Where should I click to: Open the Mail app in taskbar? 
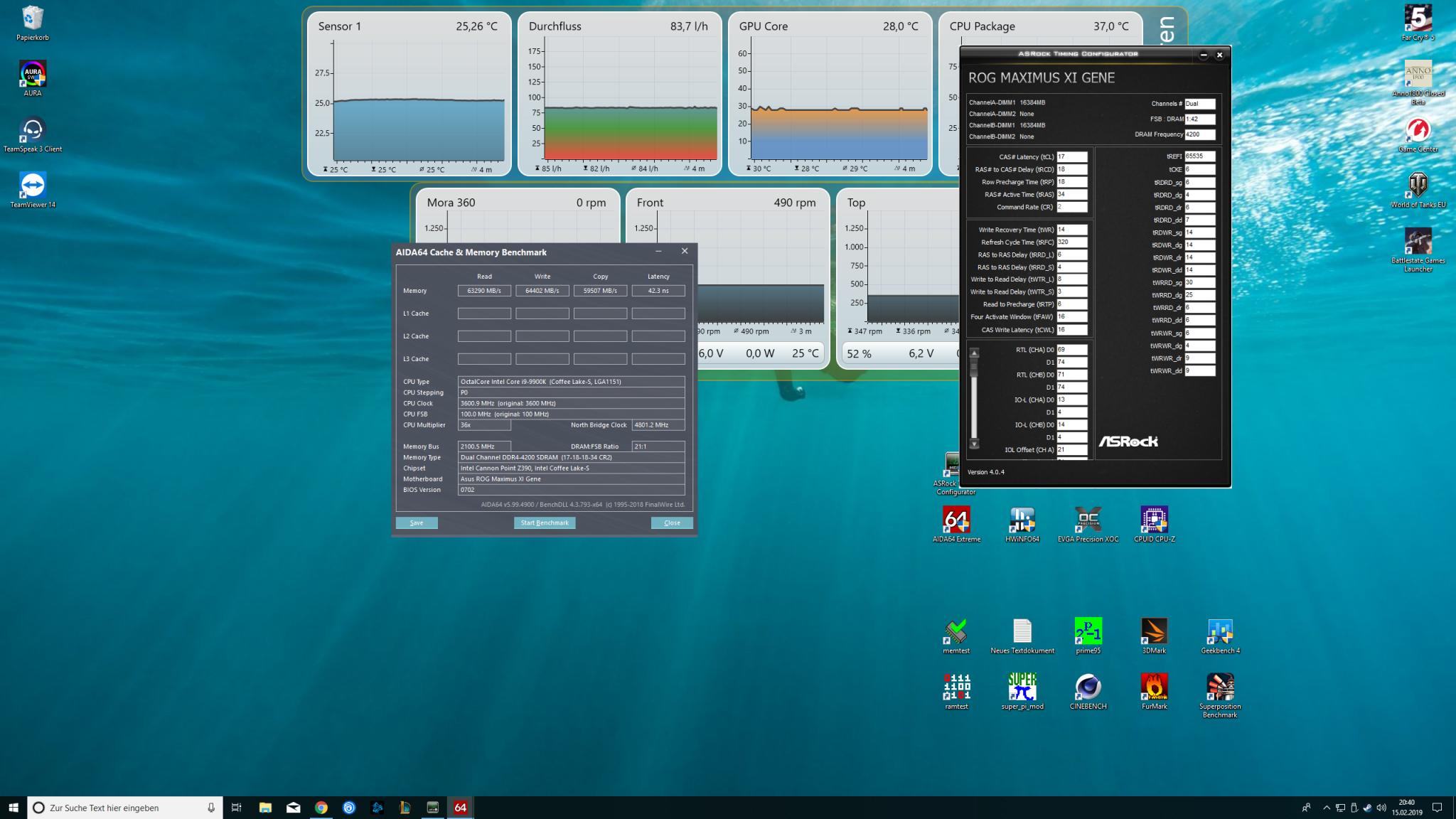(x=293, y=807)
